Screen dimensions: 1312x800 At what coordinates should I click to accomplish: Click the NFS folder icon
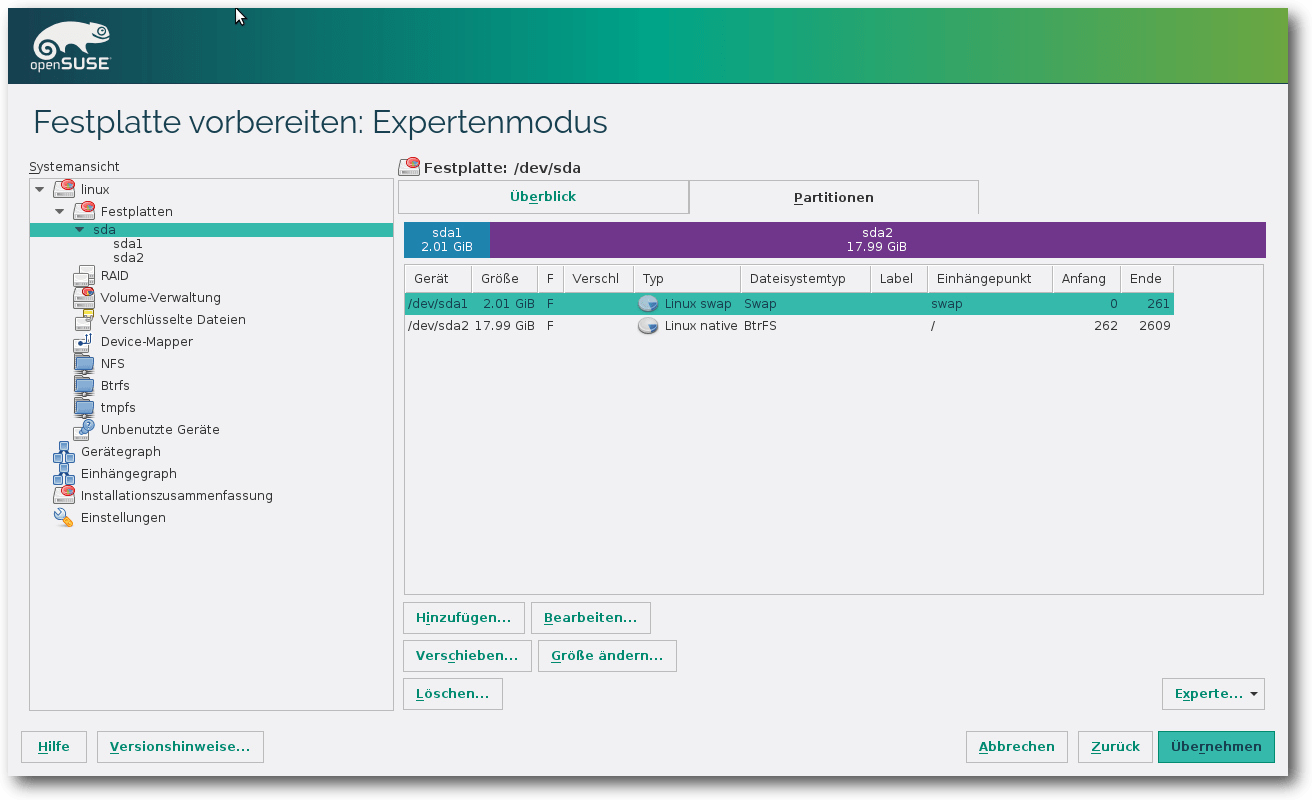click(x=84, y=364)
